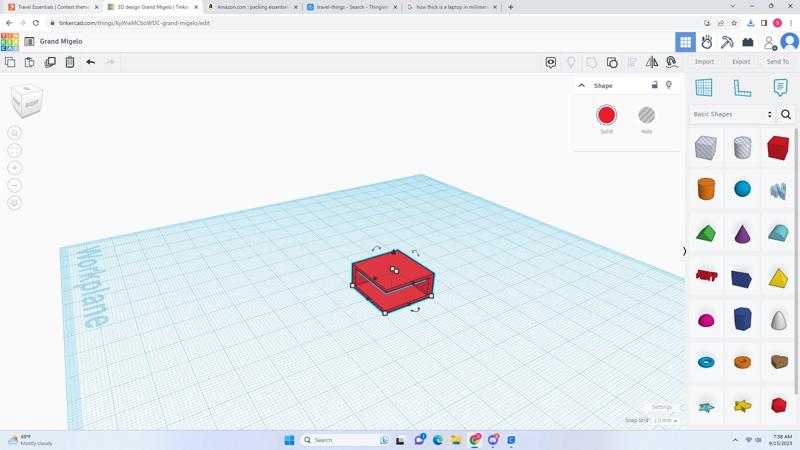The image size is (800, 450).
Task: Collapse the Shape panel
Action: coord(581,85)
